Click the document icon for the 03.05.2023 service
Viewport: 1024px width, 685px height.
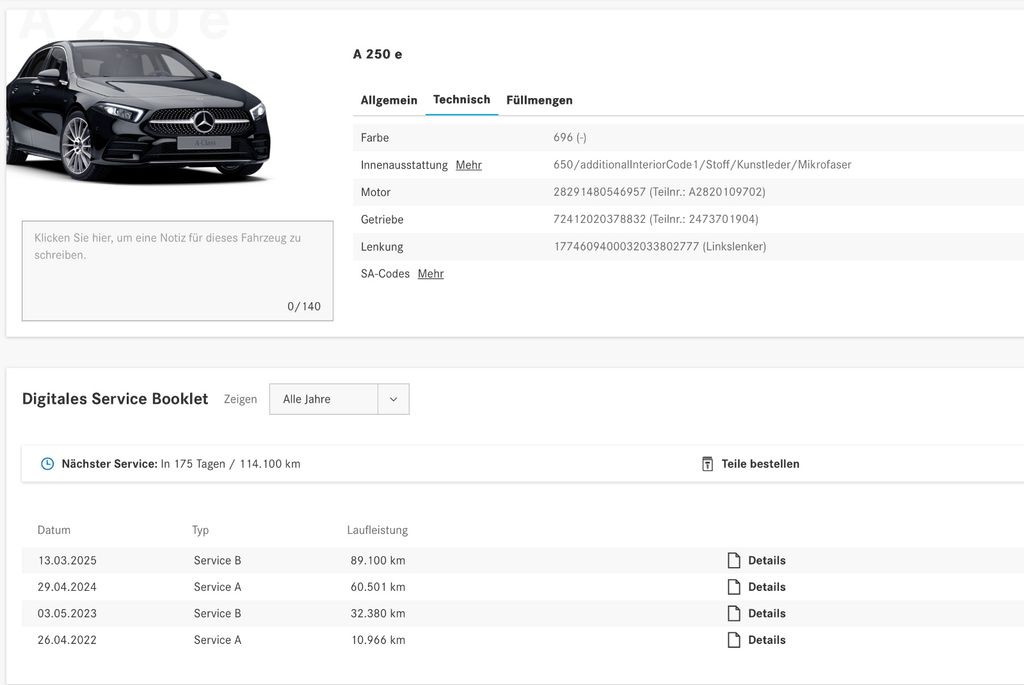click(732, 613)
